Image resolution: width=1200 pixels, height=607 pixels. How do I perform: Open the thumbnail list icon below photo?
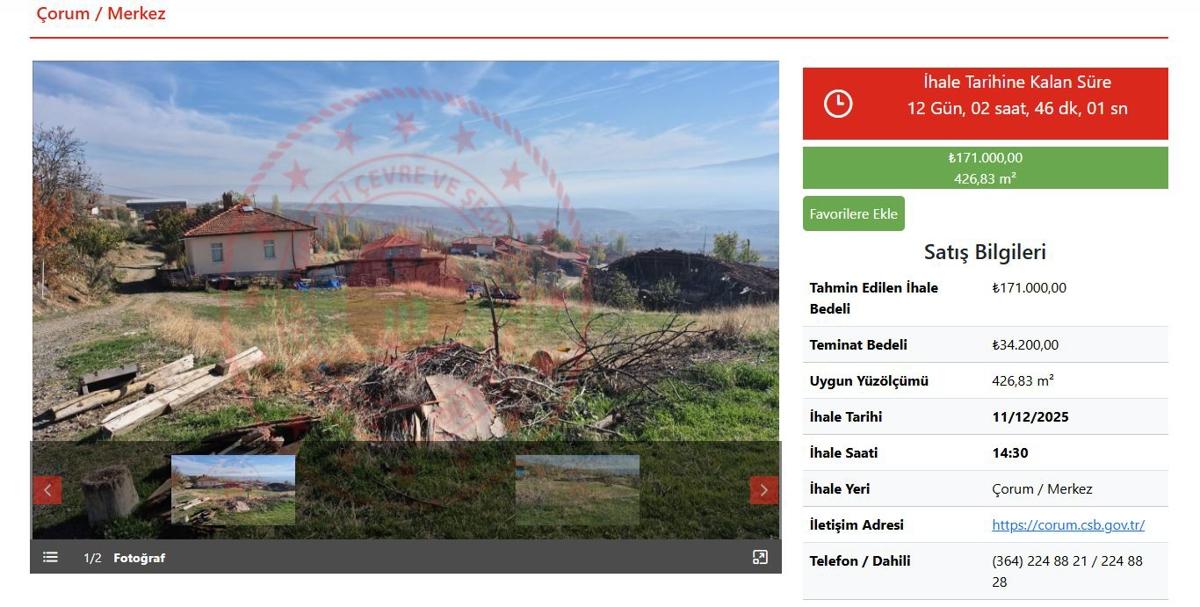pyautogui.click(x=50, y=557)
